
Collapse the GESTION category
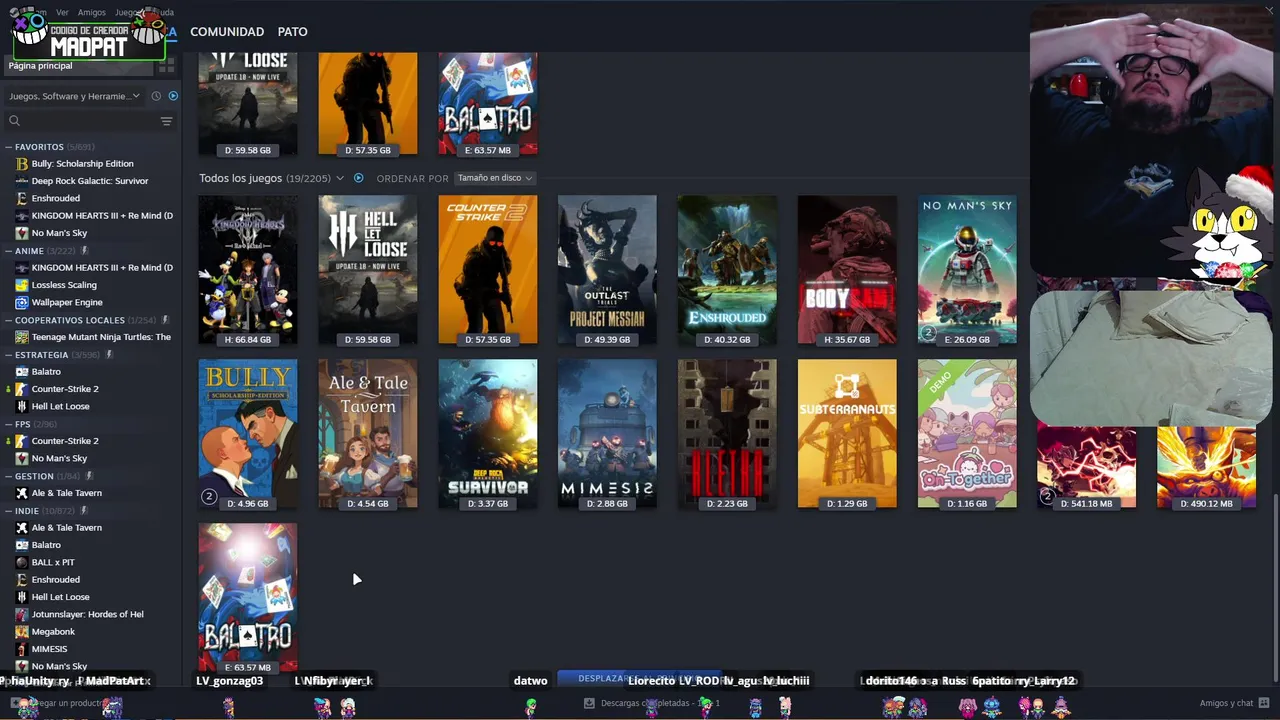8,476
